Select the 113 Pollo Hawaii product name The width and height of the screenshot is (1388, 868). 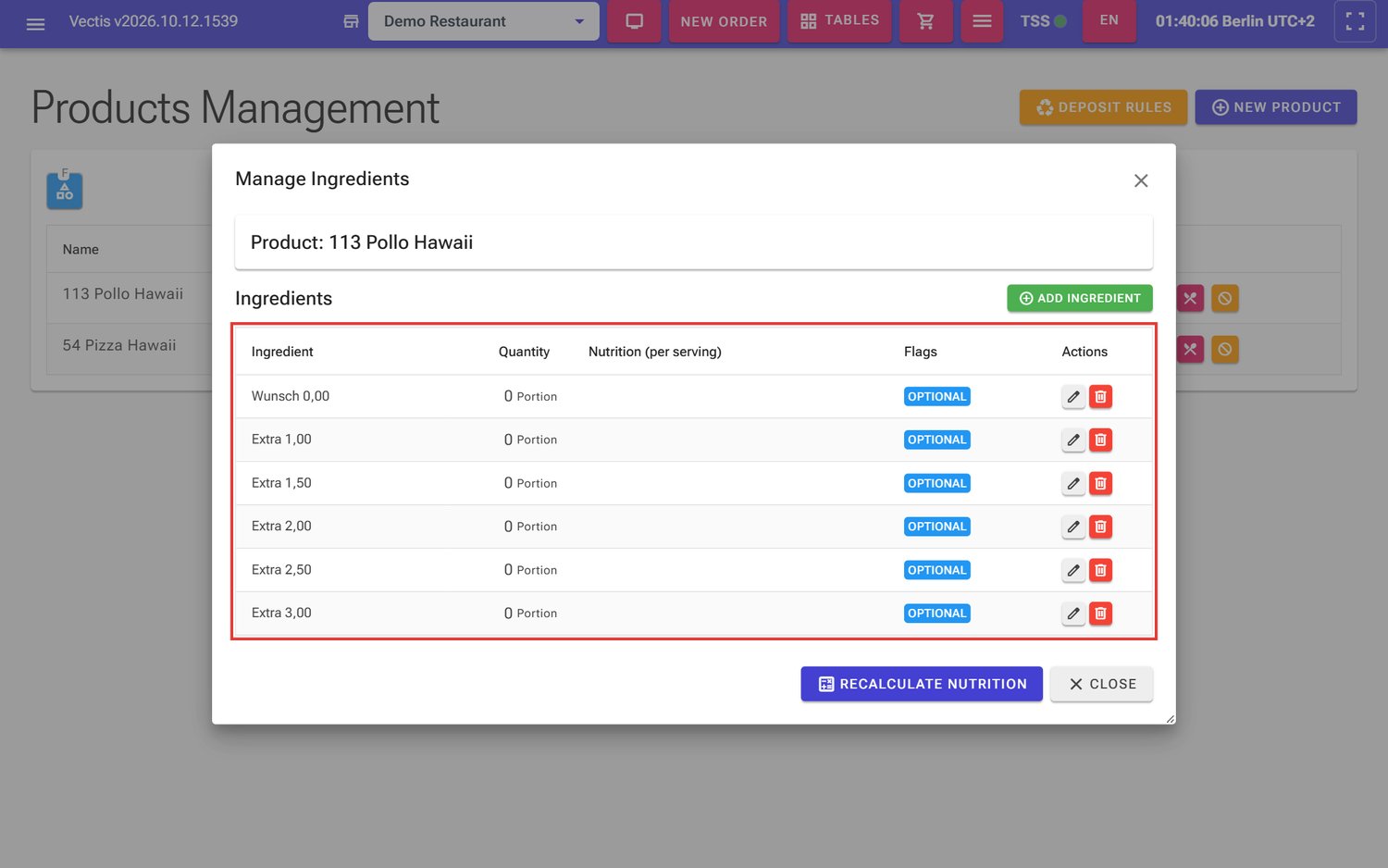click(x=123, y=294)
